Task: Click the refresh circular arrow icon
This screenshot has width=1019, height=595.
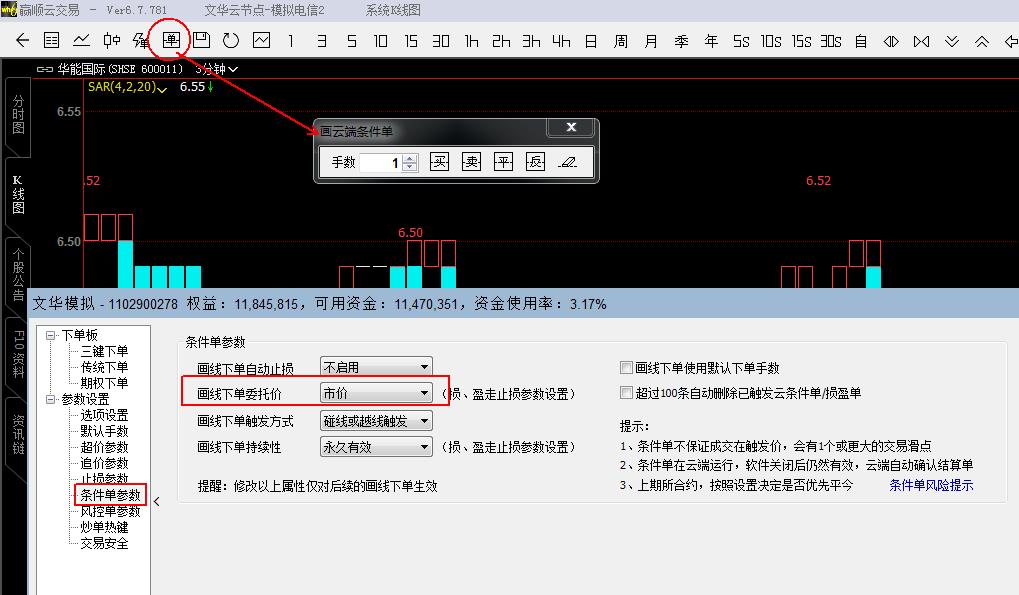Action: 231,41
